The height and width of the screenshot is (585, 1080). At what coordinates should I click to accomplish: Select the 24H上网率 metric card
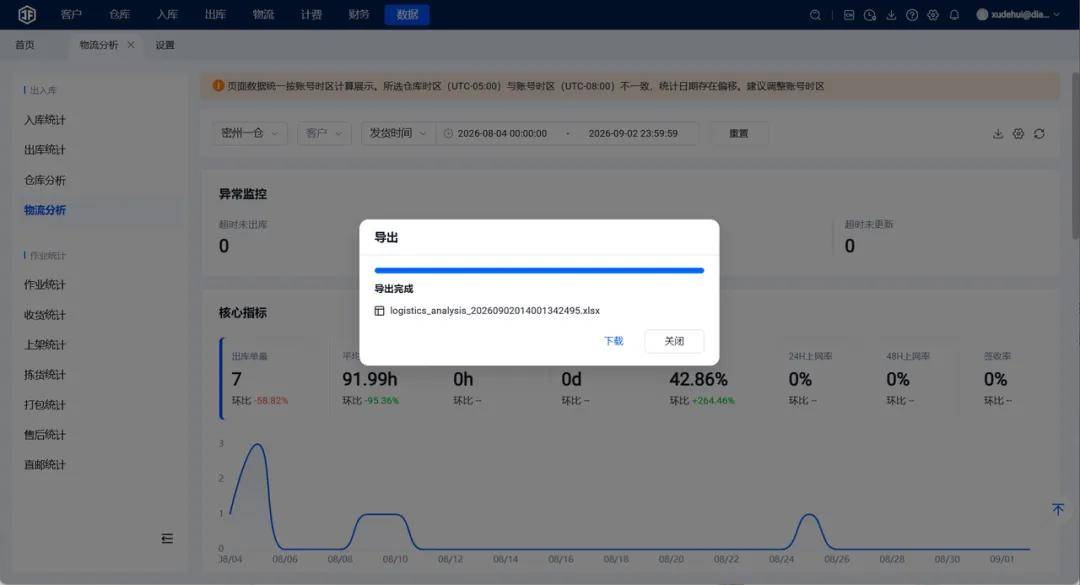823,378
